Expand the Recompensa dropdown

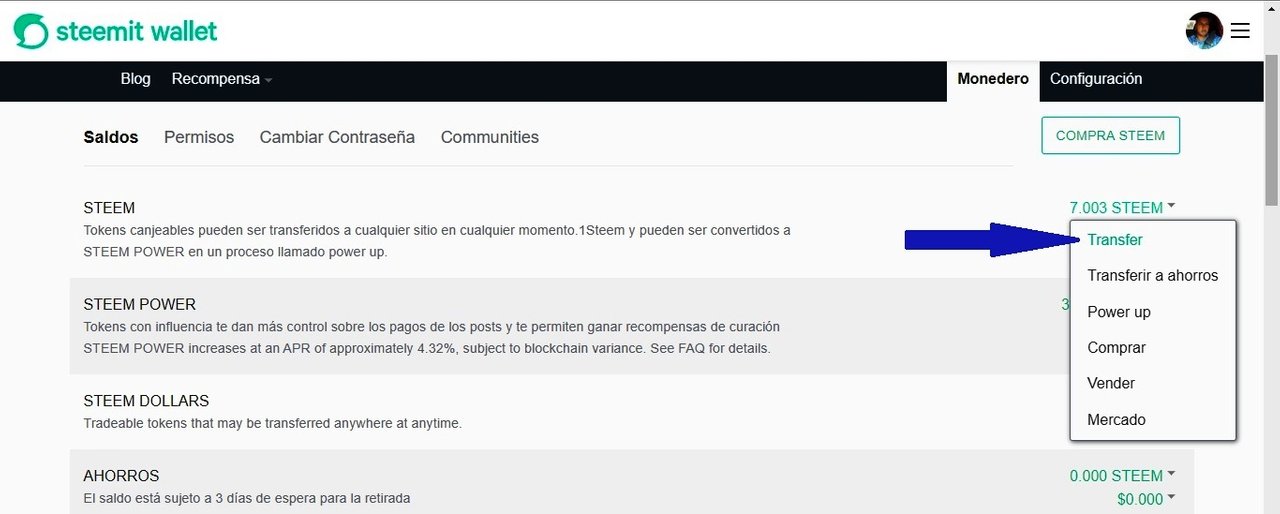coord(221,79)
